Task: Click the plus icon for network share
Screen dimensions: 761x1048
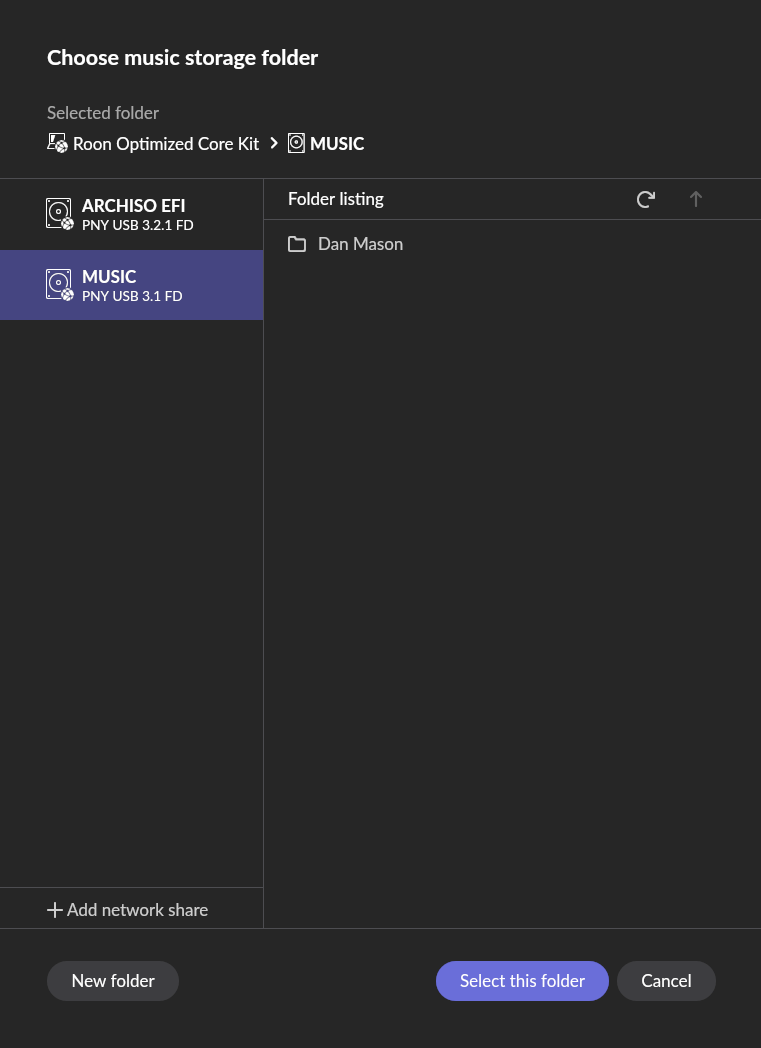Action: point(55,910)
